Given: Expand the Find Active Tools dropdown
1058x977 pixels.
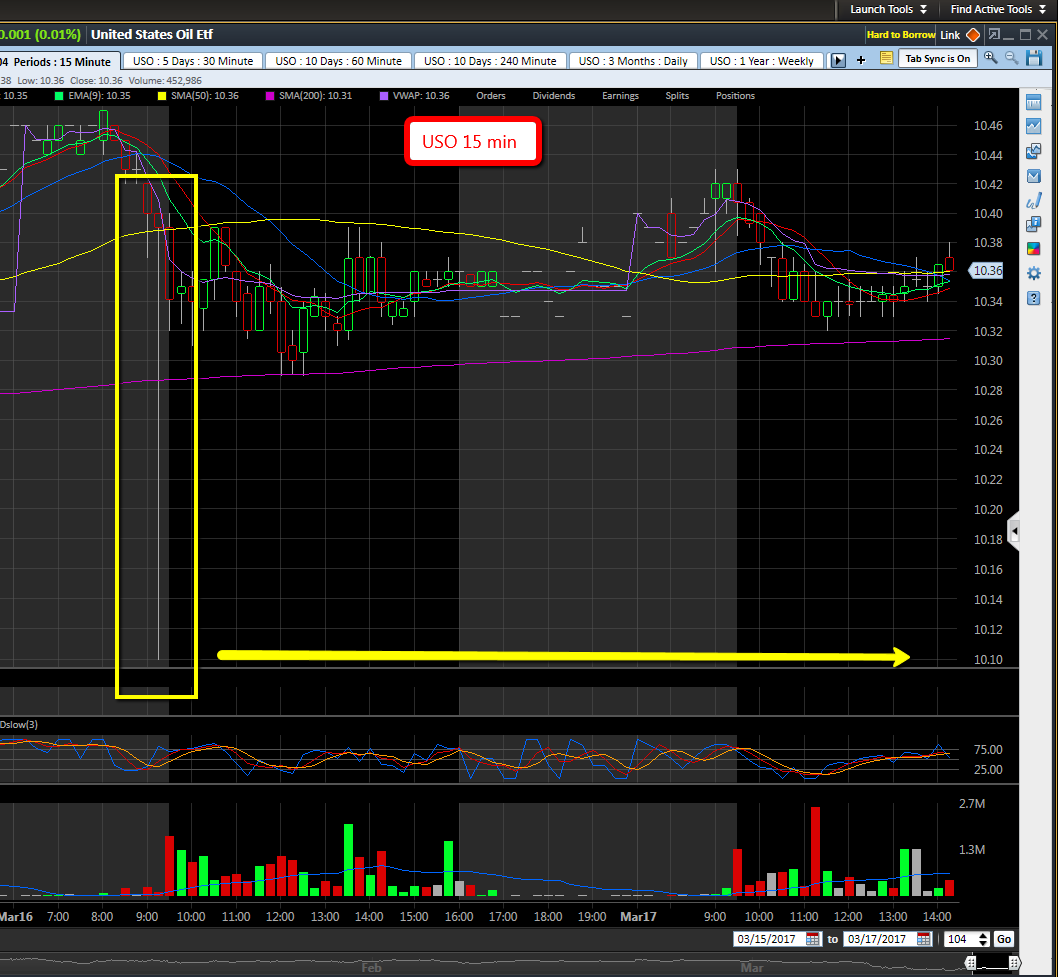Looking at the screenshot, I should coord(997,9).
